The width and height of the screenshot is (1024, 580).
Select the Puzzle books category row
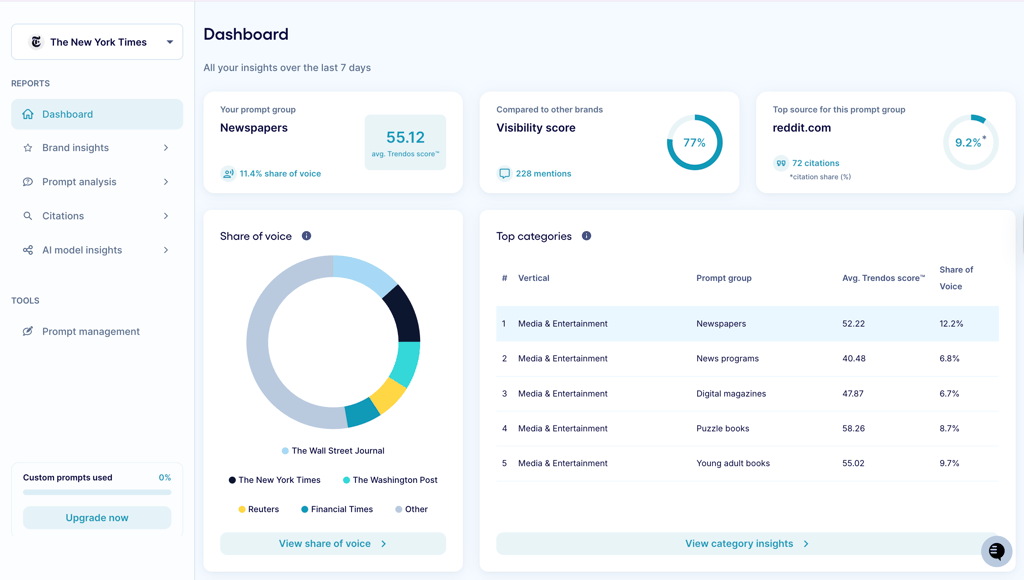[x=747, y=428]
